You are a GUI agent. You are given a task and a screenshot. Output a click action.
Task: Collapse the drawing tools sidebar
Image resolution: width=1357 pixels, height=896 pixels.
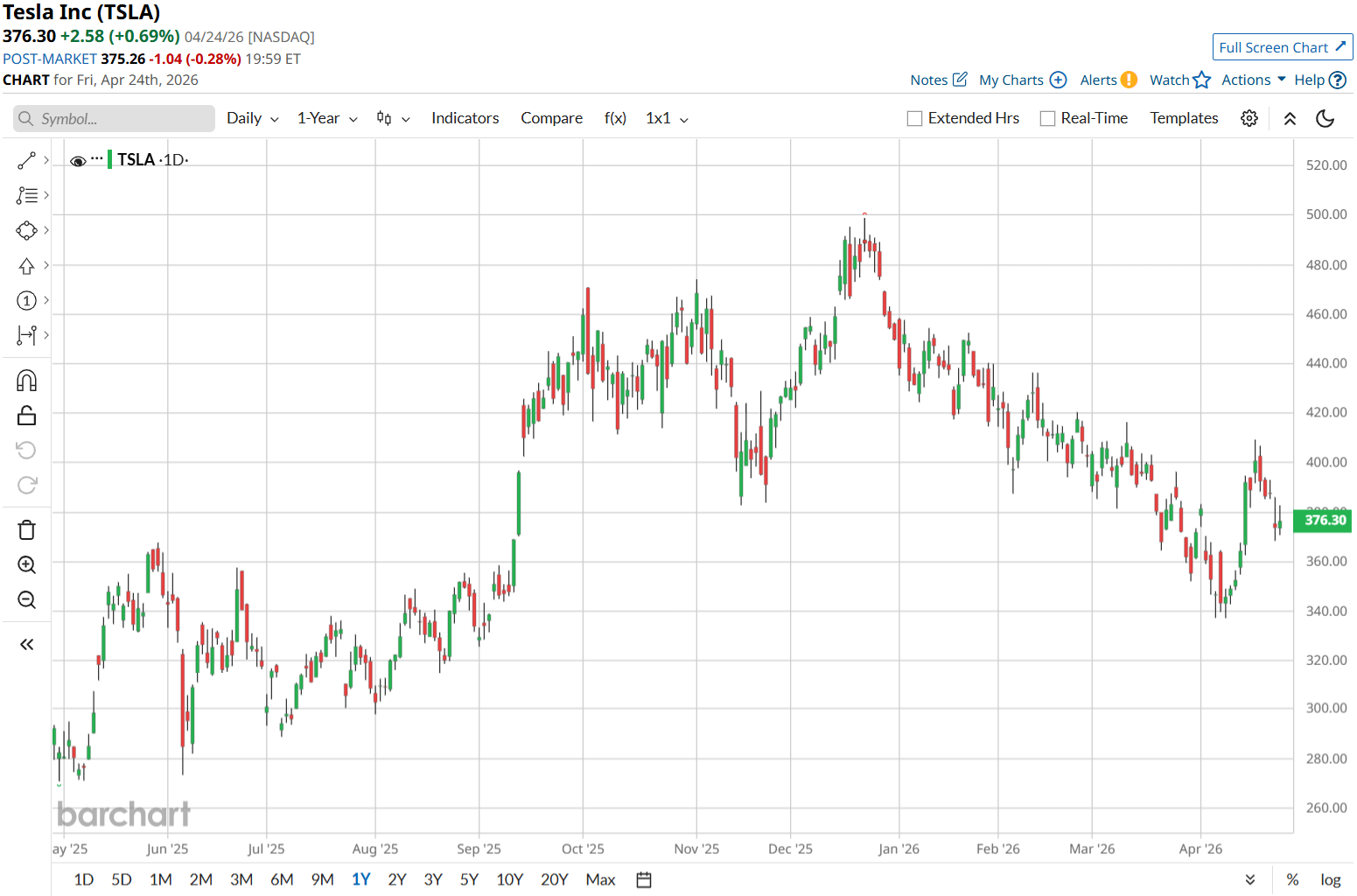(x=26, y=645)
